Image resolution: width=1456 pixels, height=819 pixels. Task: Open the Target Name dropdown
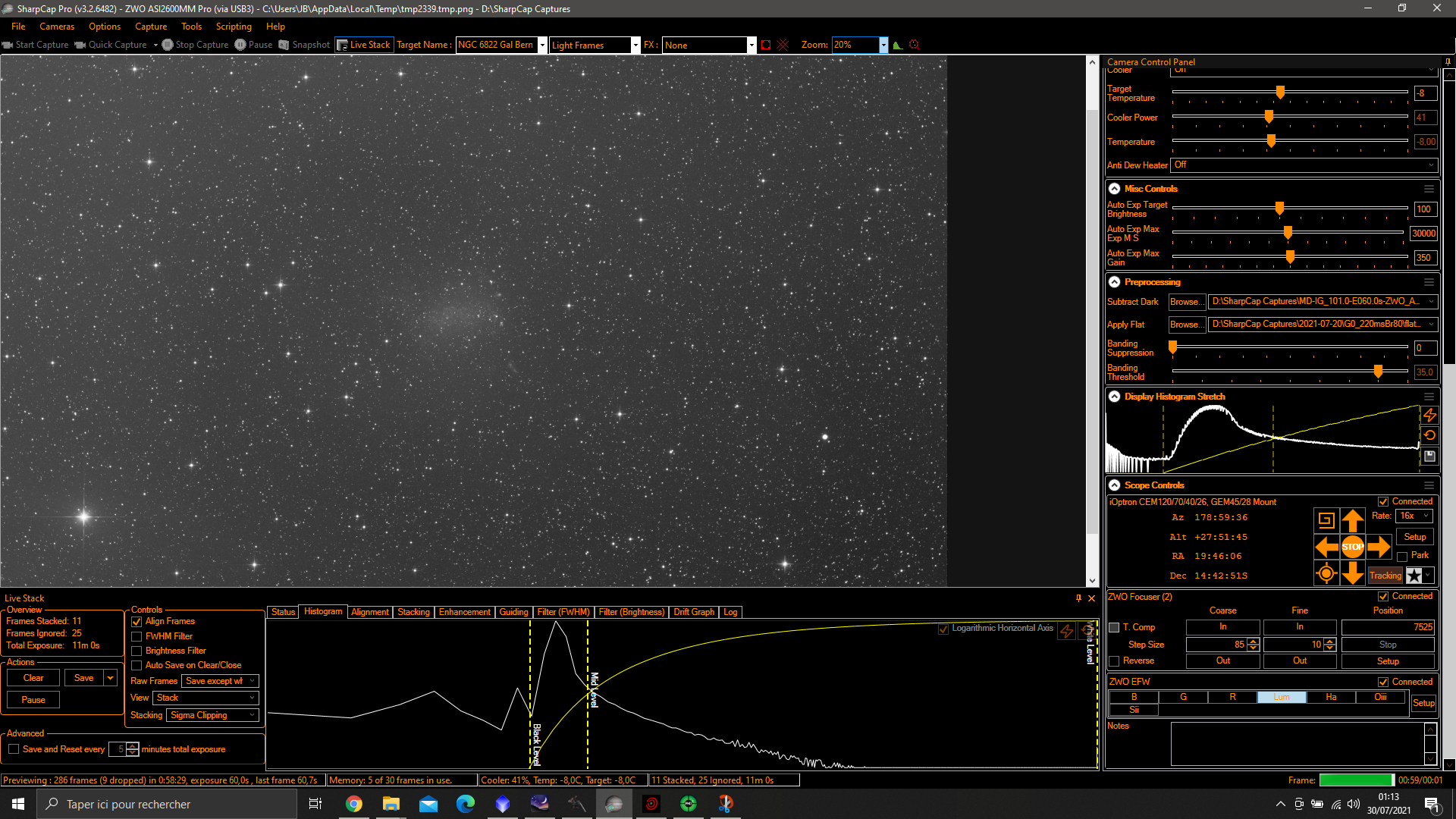542,45
